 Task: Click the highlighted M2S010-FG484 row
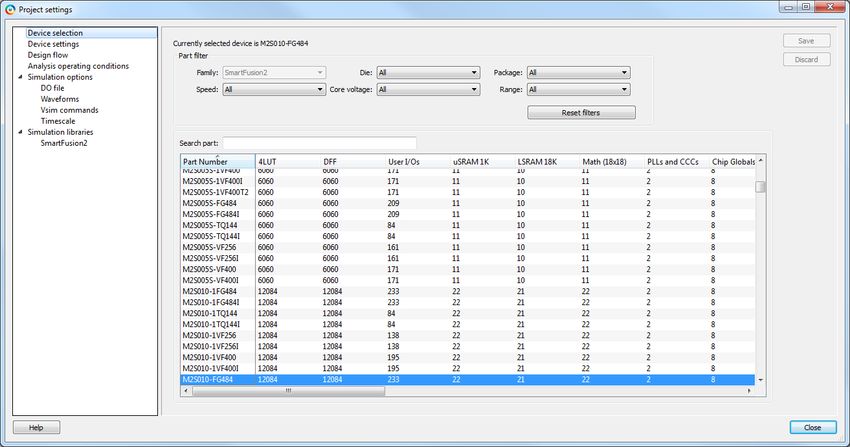point(467,380)
